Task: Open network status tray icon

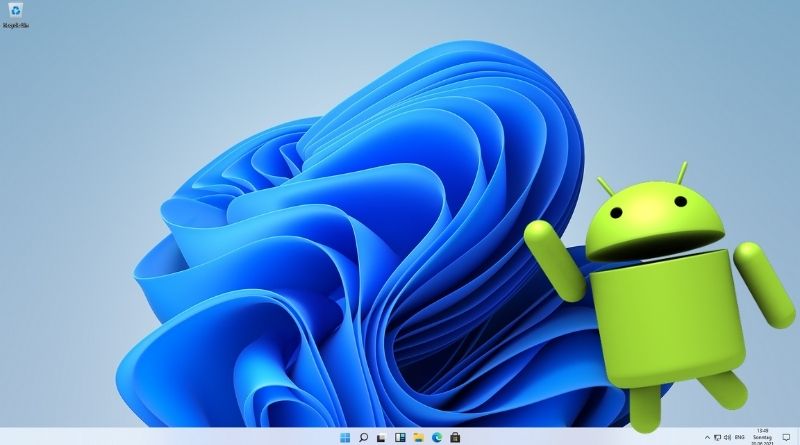Action: tap(717, 437)
